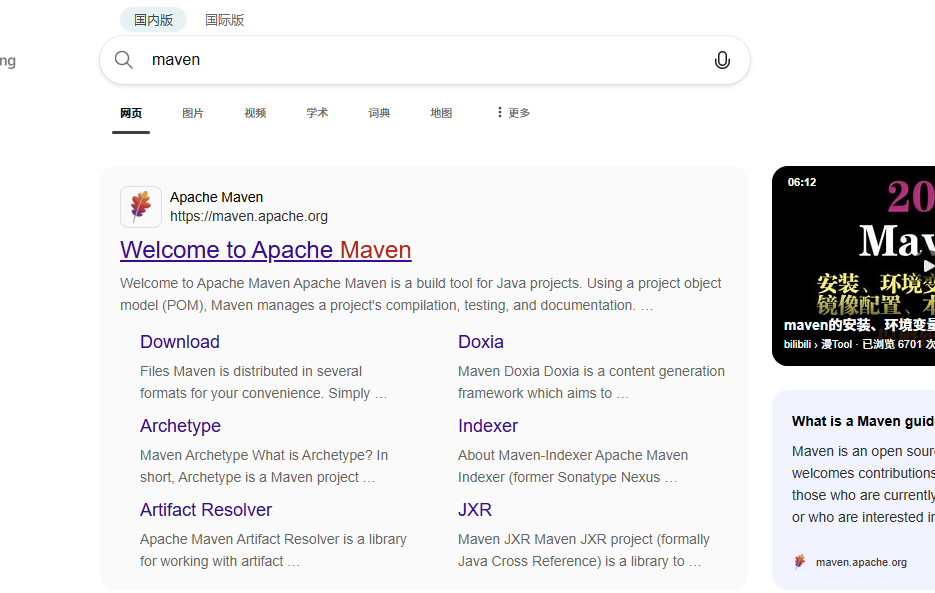Image resolution: width=935 pixels, height=593 pixels.
Task: Open the three-dot 更多 menu
Action: coord(513,113)
